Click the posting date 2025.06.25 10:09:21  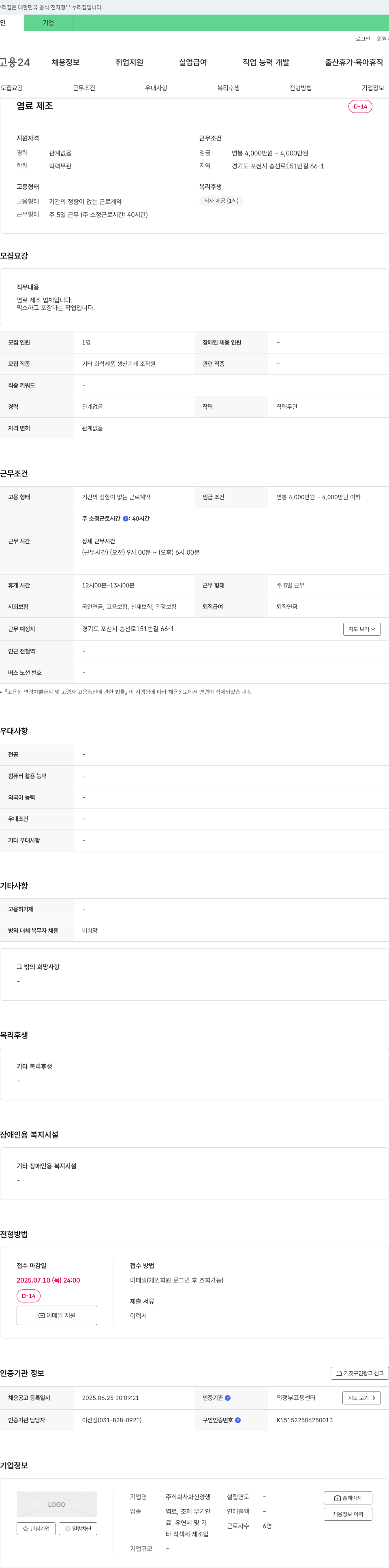[x=111, y=1398]
